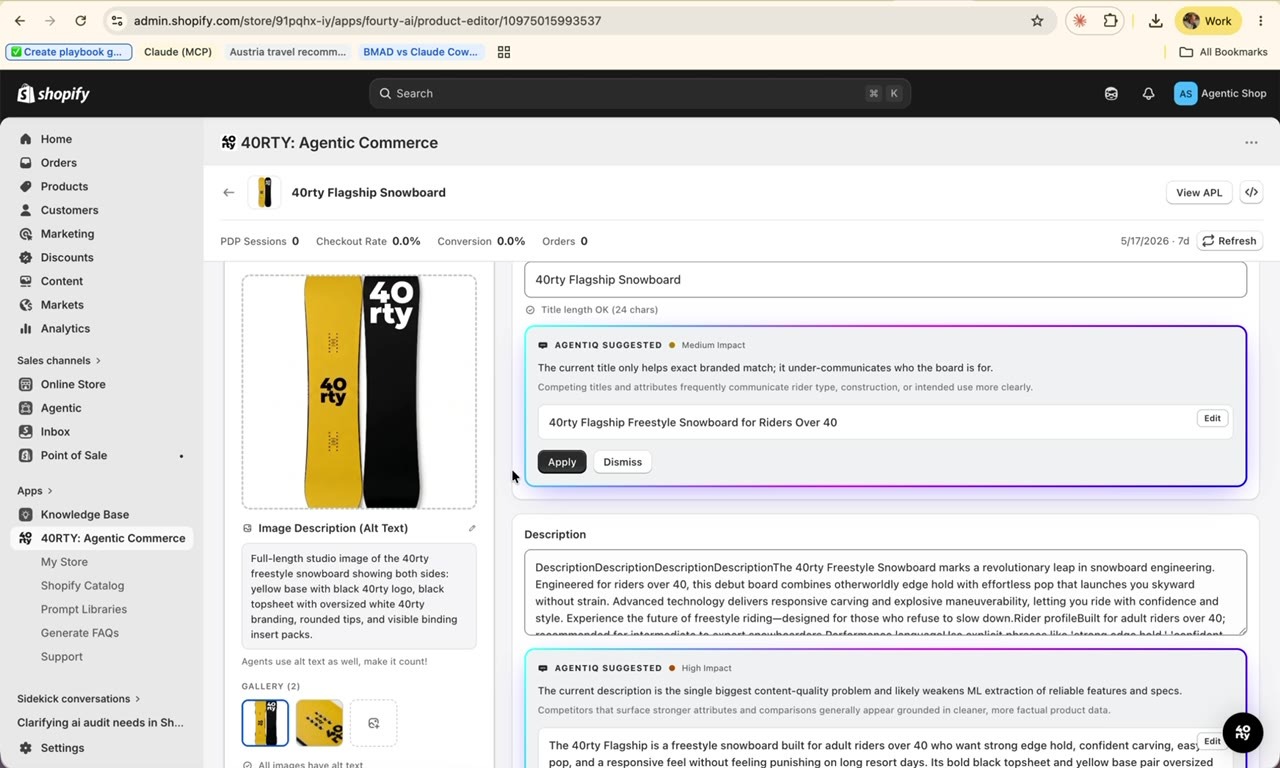Open the notifications bell
This screenshot has width=1280, height=768.
tap(1148, 93)
